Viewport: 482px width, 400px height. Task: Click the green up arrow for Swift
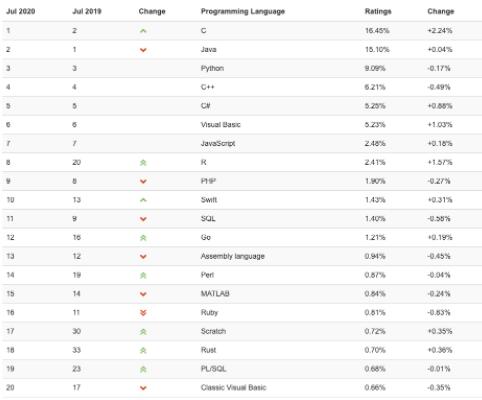pos(143,200)
